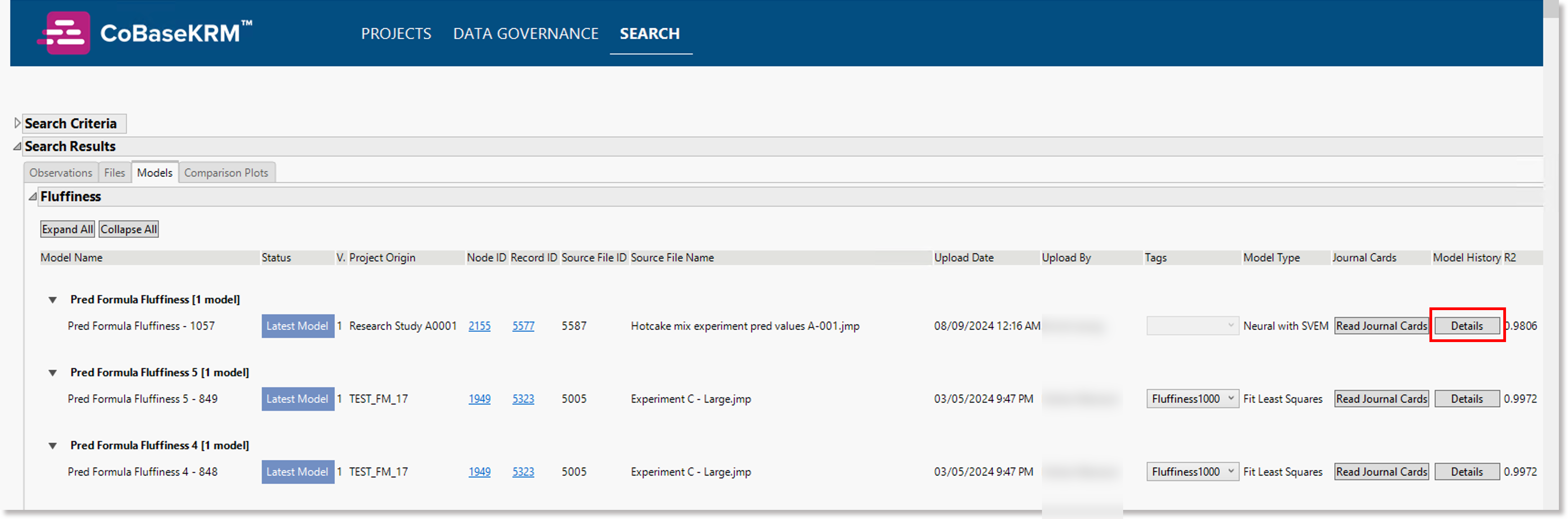Image resolution: width=1568 pixels, height=519 pixels.
Task: Open Record ID 5323 in Fluffiness 5 row
Action: pos(523,399)
